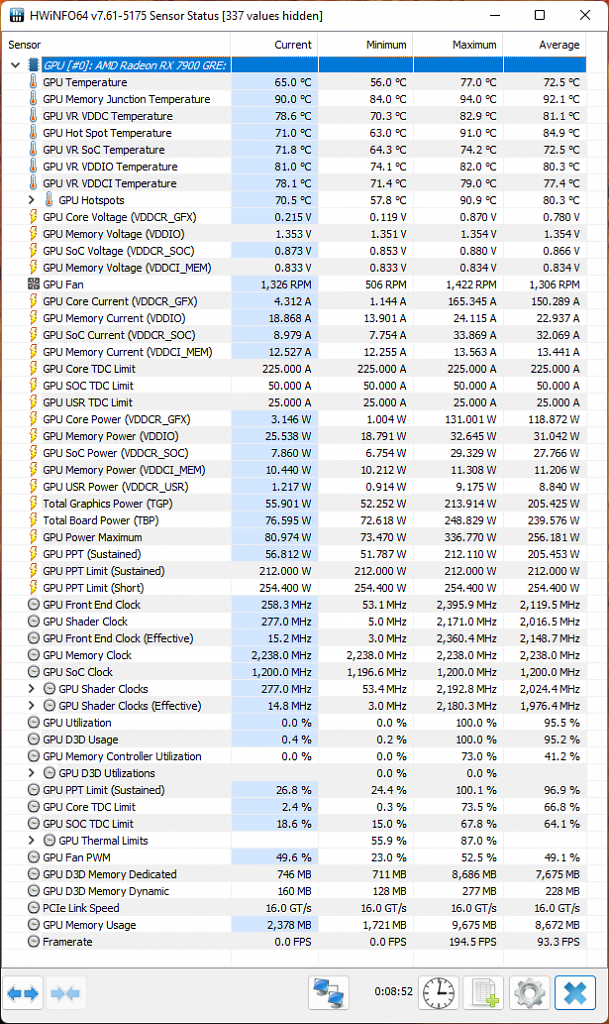
Task: Click the 1,326 RPM fan speed value
Action: coord(286,284)
